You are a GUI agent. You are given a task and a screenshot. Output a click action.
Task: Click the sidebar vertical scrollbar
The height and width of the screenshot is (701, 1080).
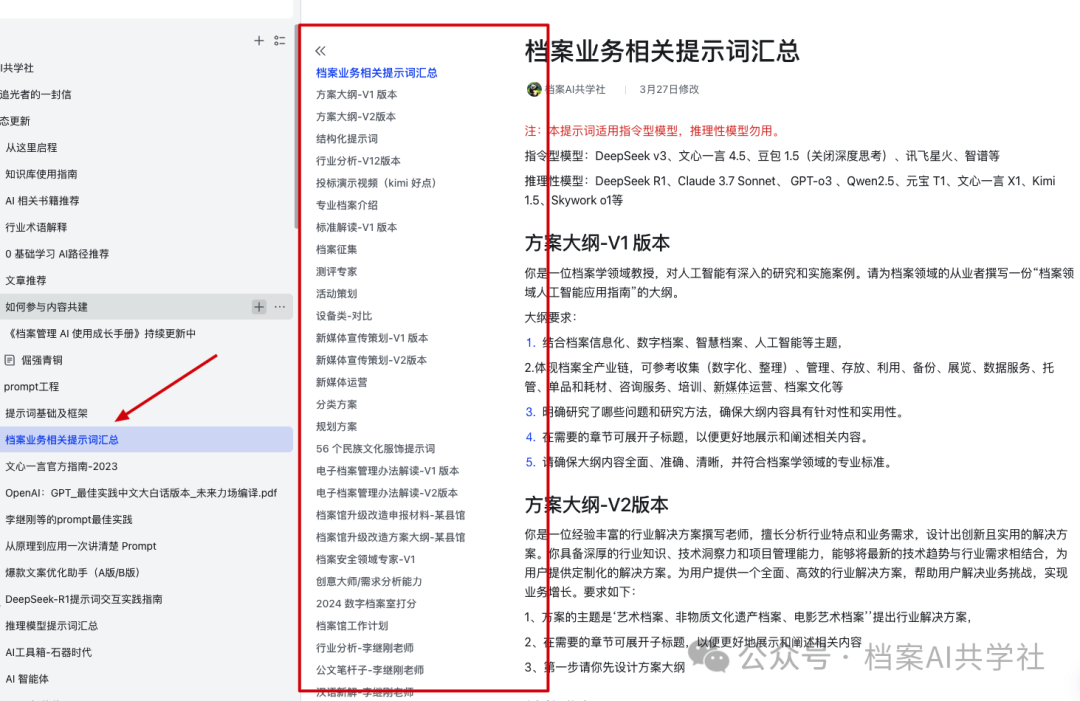[296, 127]
